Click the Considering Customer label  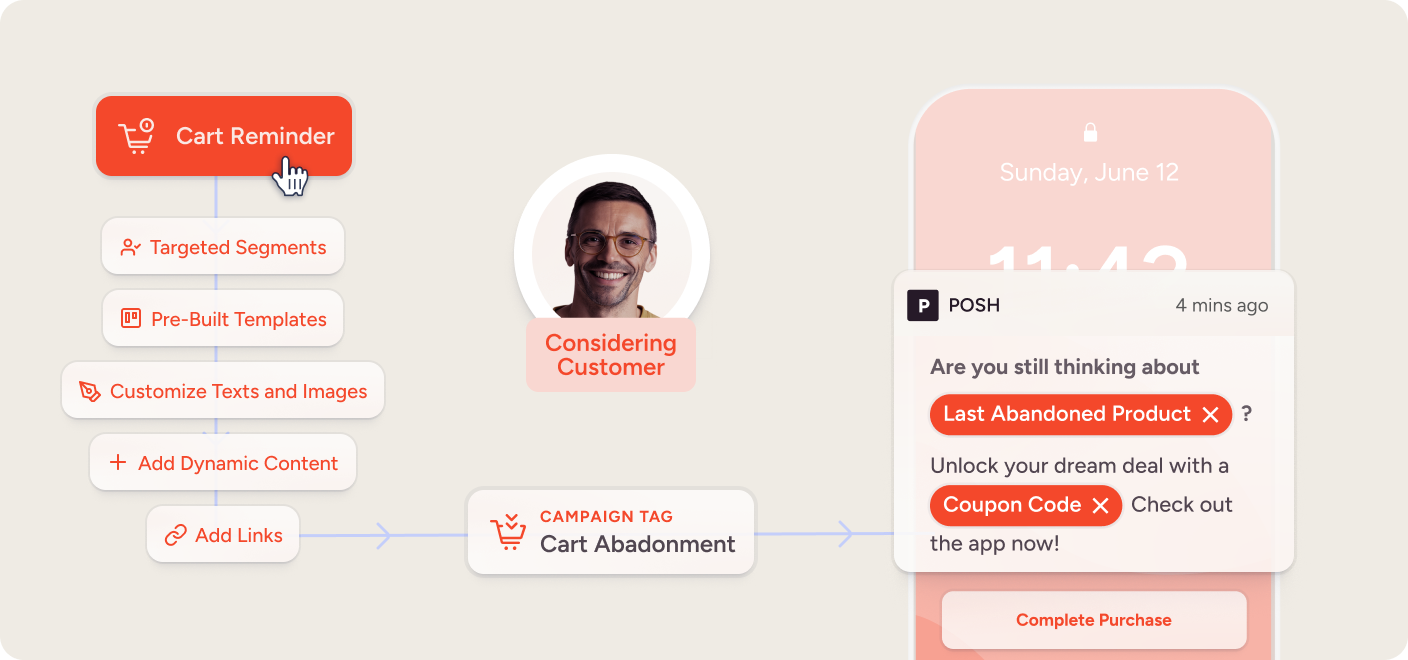coord(611,355)
